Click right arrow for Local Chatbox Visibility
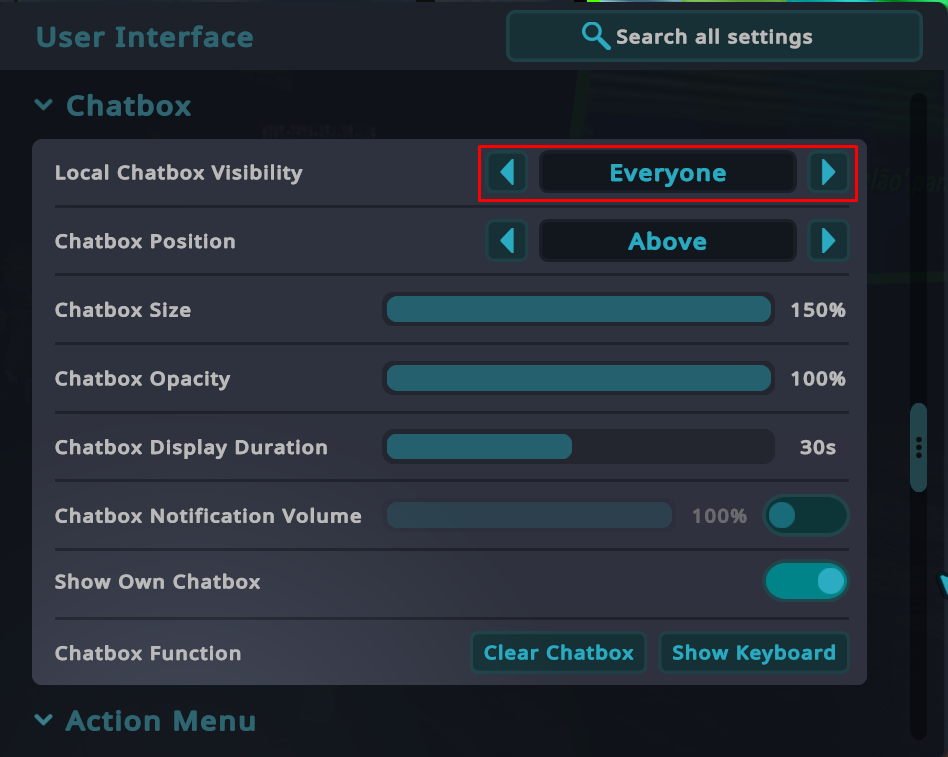Viewport: 948px width, 757px height. pyautogui.click(x=828, y=173)
